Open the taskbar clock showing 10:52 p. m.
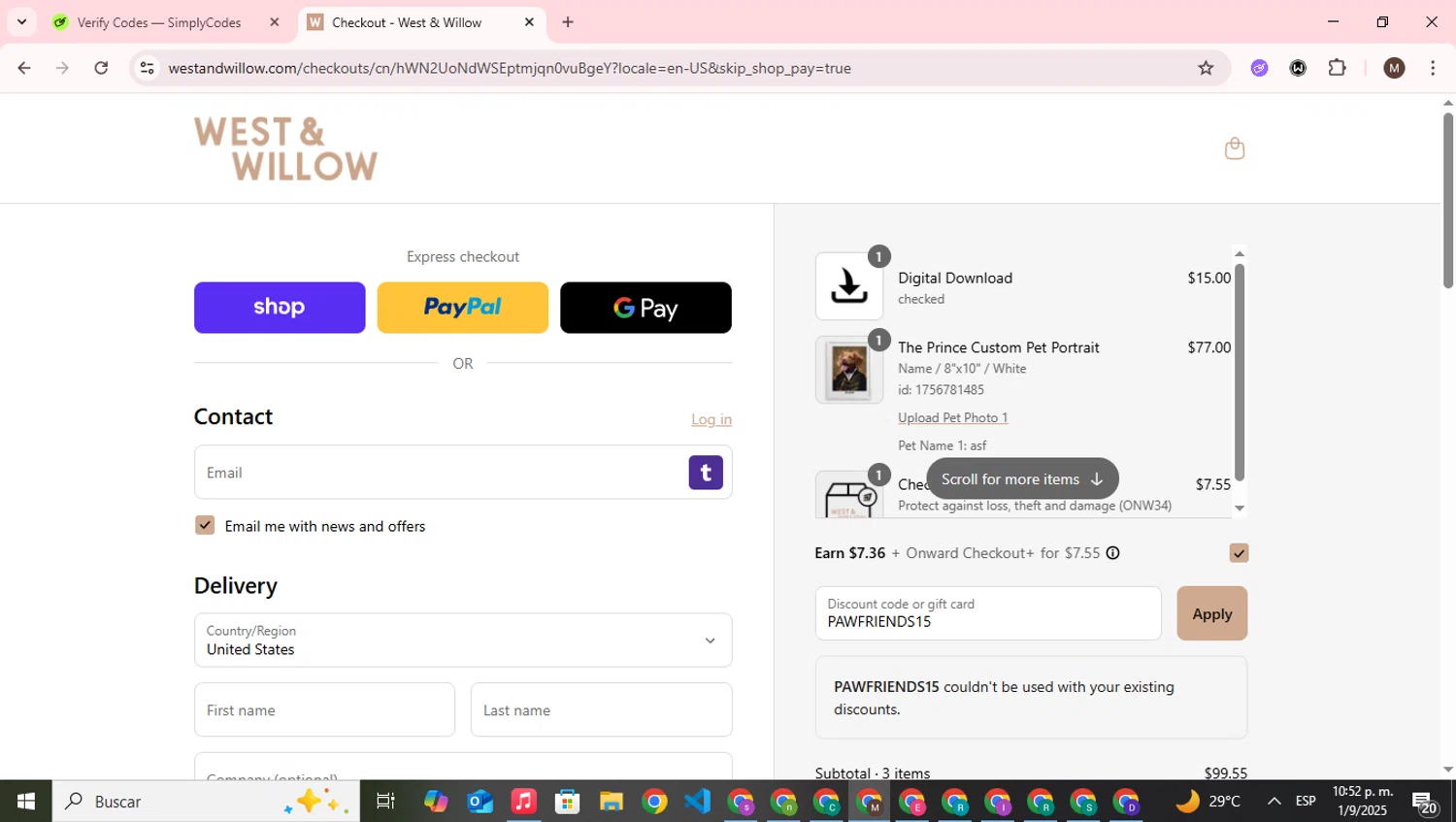The height and width of the screenshot is (822, 1456). pos(1361,802)
